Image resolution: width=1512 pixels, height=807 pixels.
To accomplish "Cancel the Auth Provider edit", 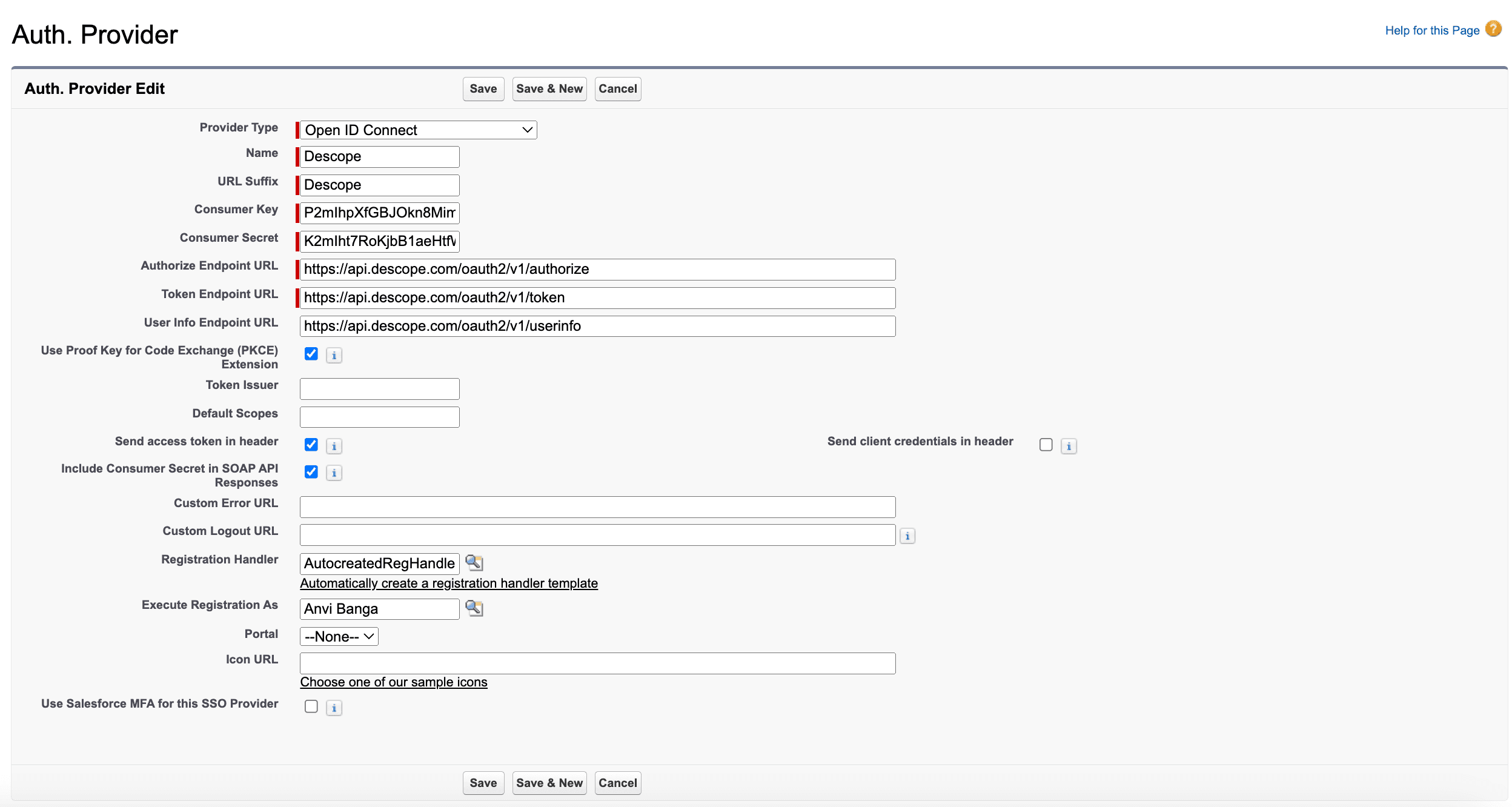I will pos(617,88).
